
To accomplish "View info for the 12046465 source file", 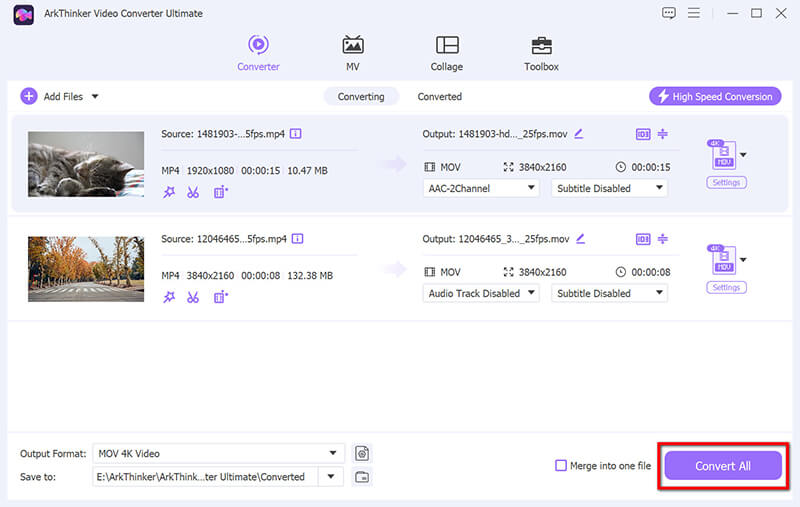I will pyautogui.click(x=297, y=239).
